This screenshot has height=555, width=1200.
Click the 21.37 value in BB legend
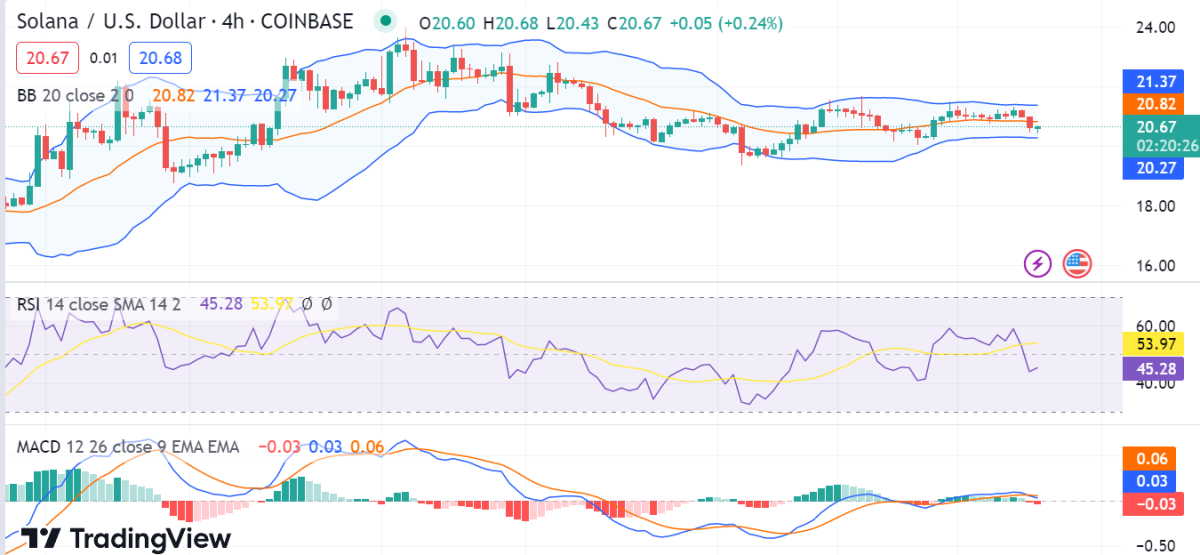(225, 95)
